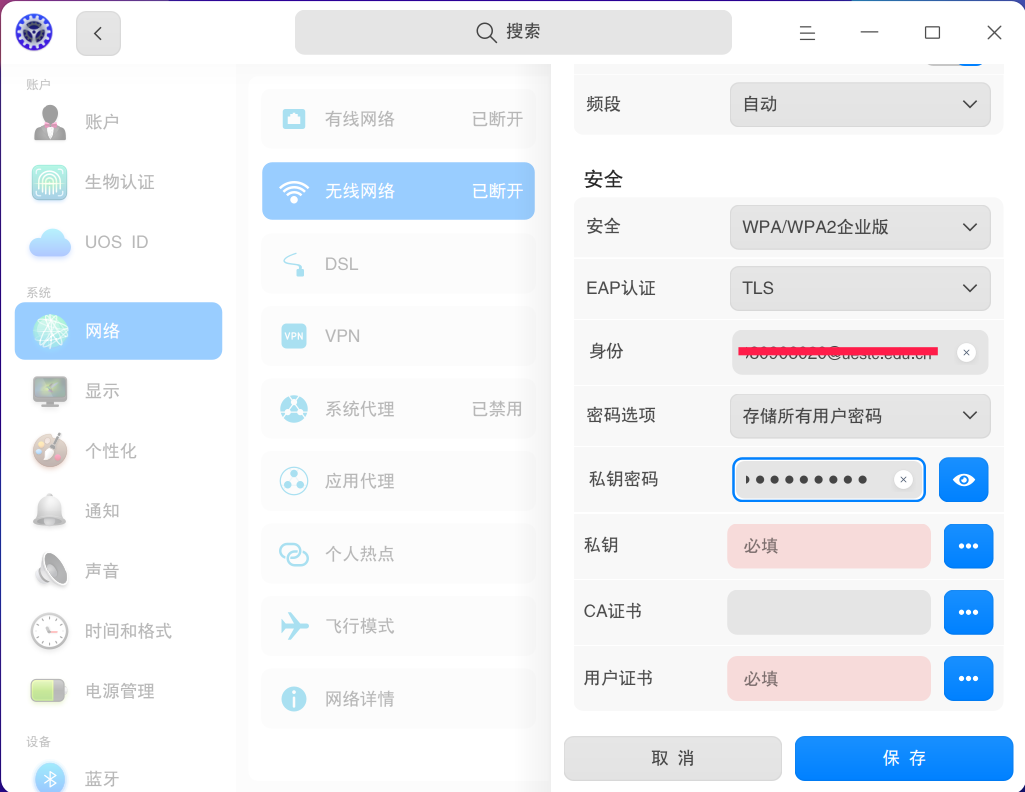
Task: Click the 个性化 palette icon
Action: (x=50, y=450)
